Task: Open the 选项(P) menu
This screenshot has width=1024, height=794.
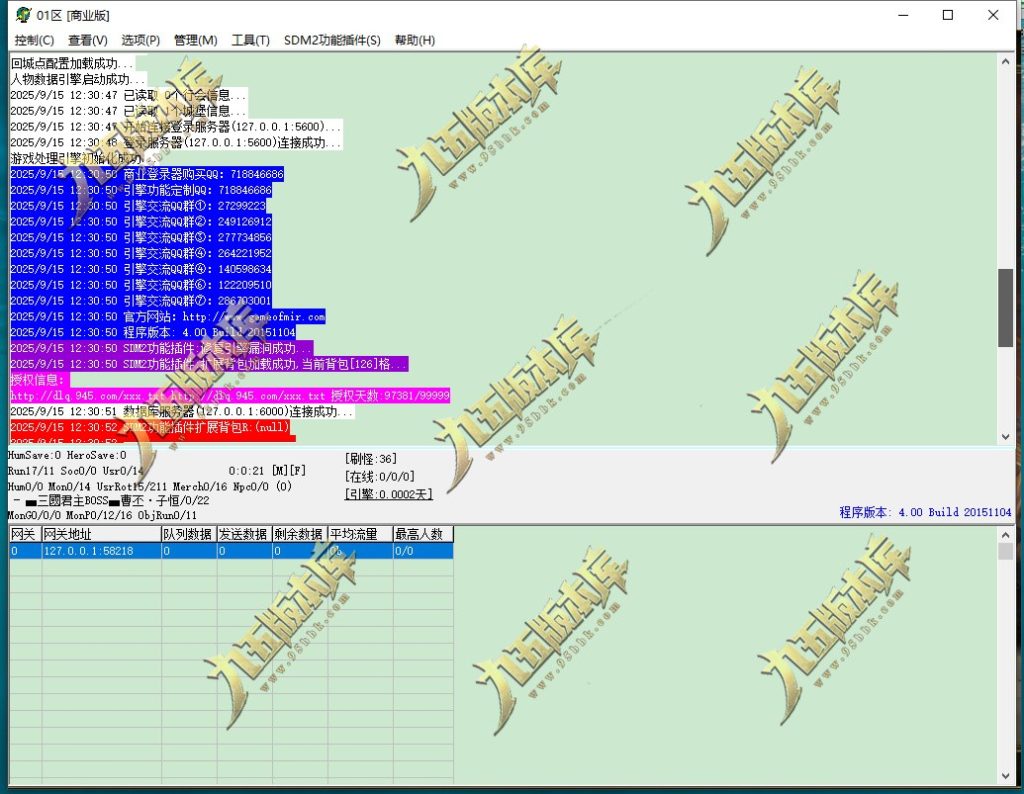Action: (140, 40)
